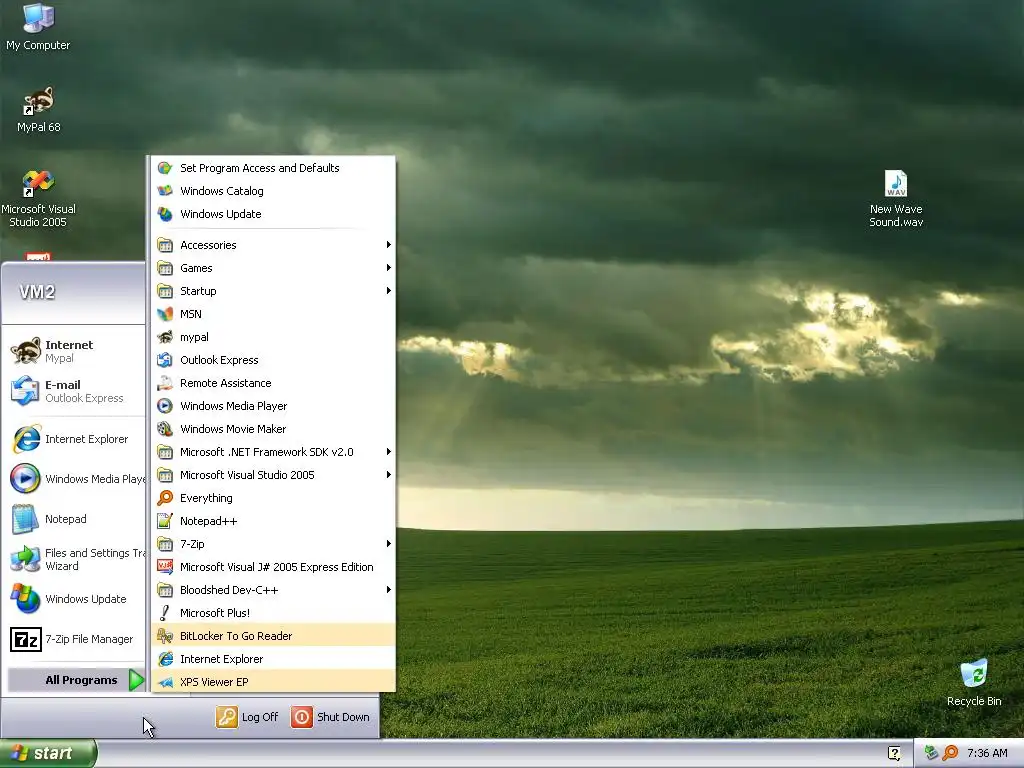Expand the Accessories submenu
1024x768 pixels.
pos(273,245)
